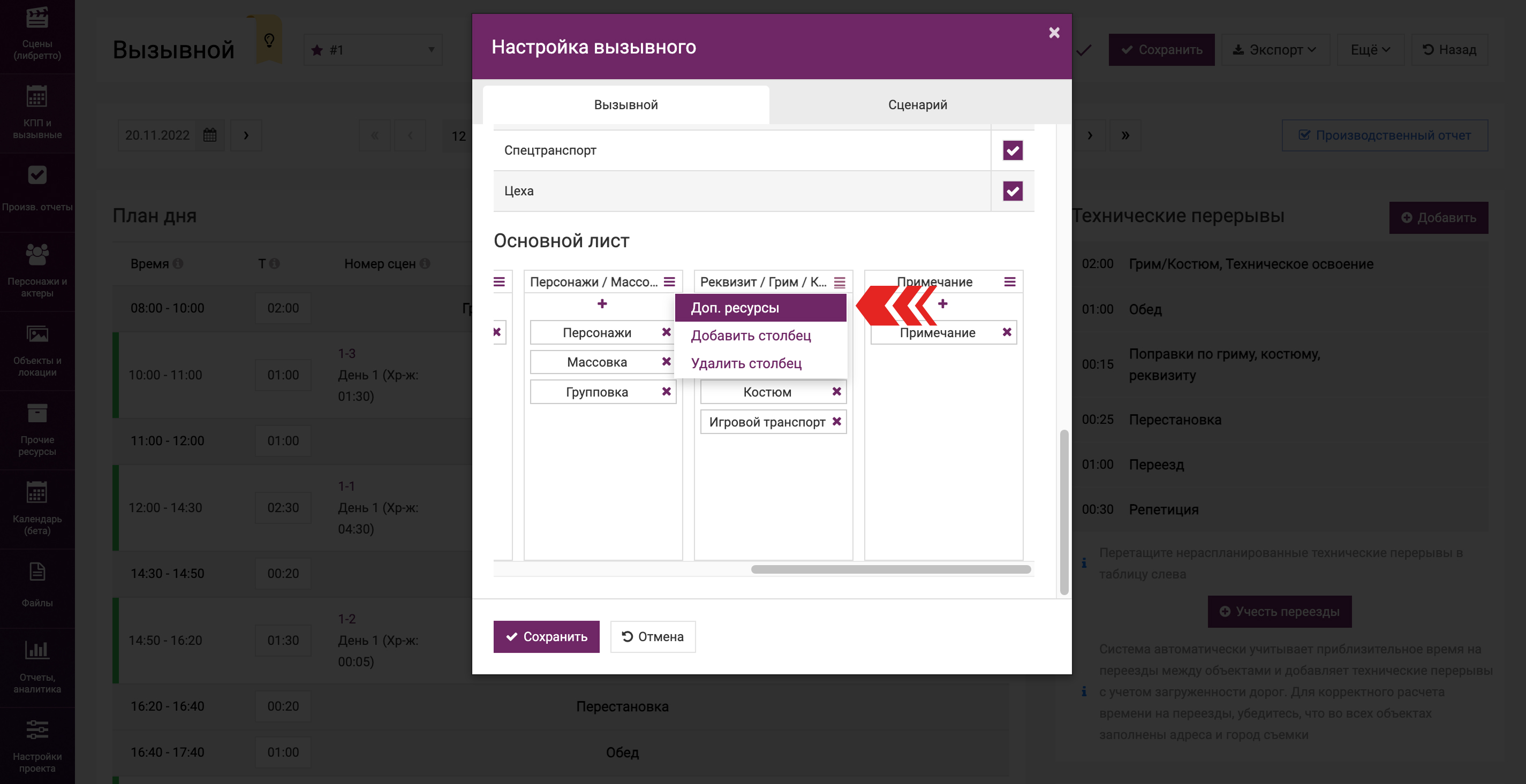This screenshot has height=784, width=1526.
Task: Select Доп. ресурсы menu entry
Action: [x=761, y=308]
